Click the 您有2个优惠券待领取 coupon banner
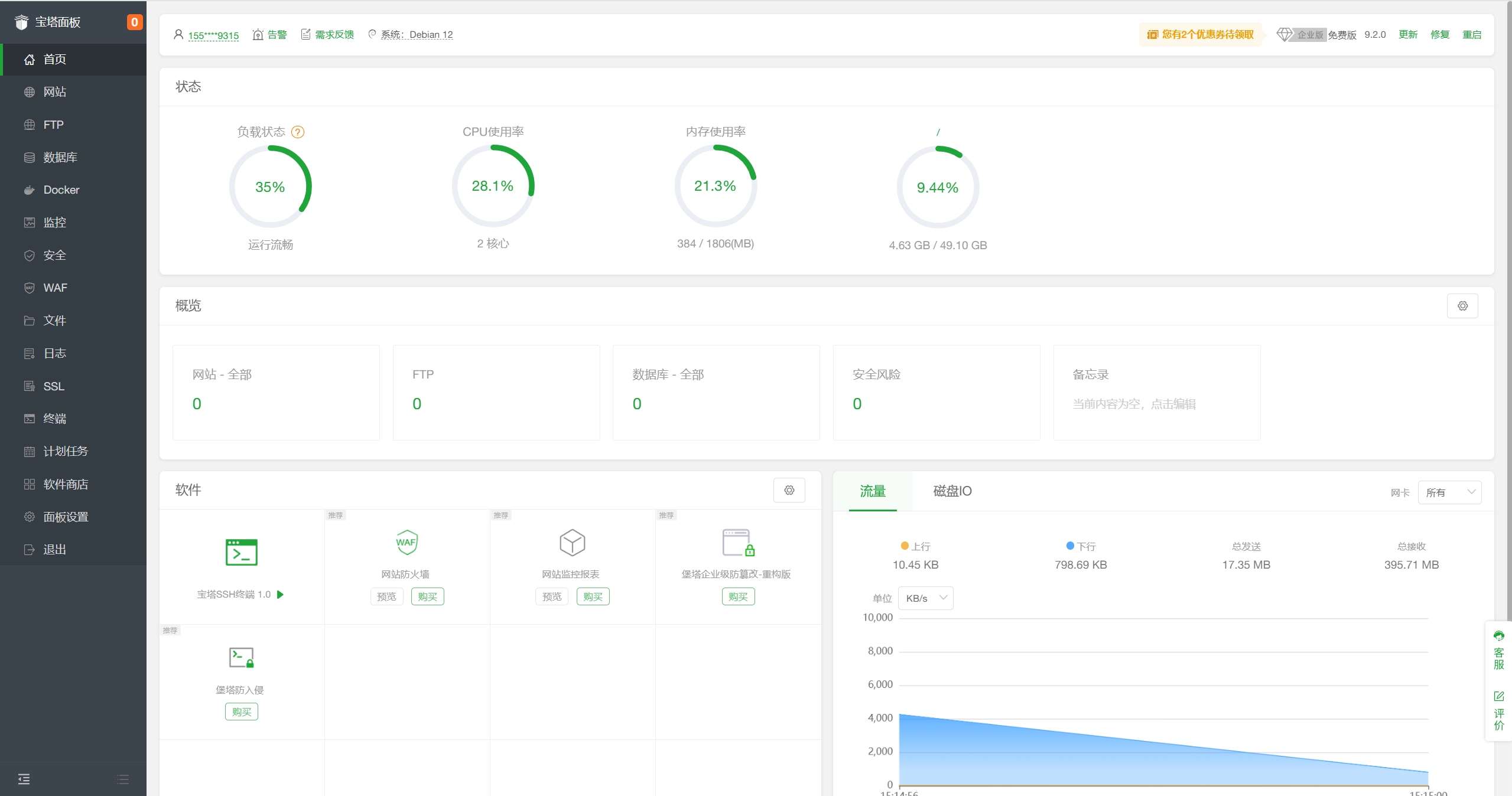This screenshot has width=1512, height=796. coord(1200,34)
